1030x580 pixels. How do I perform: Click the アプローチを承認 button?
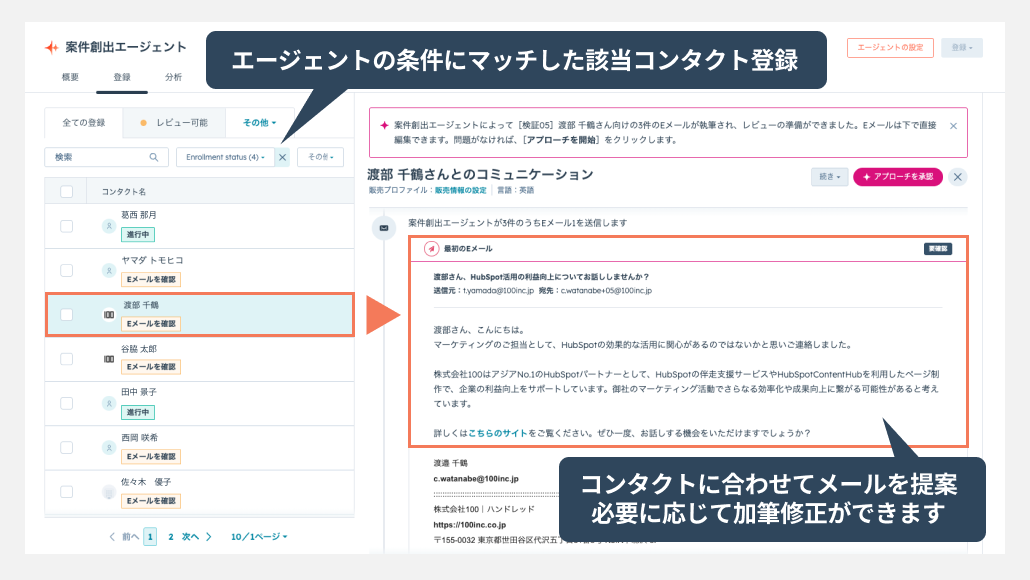point(897,177)
